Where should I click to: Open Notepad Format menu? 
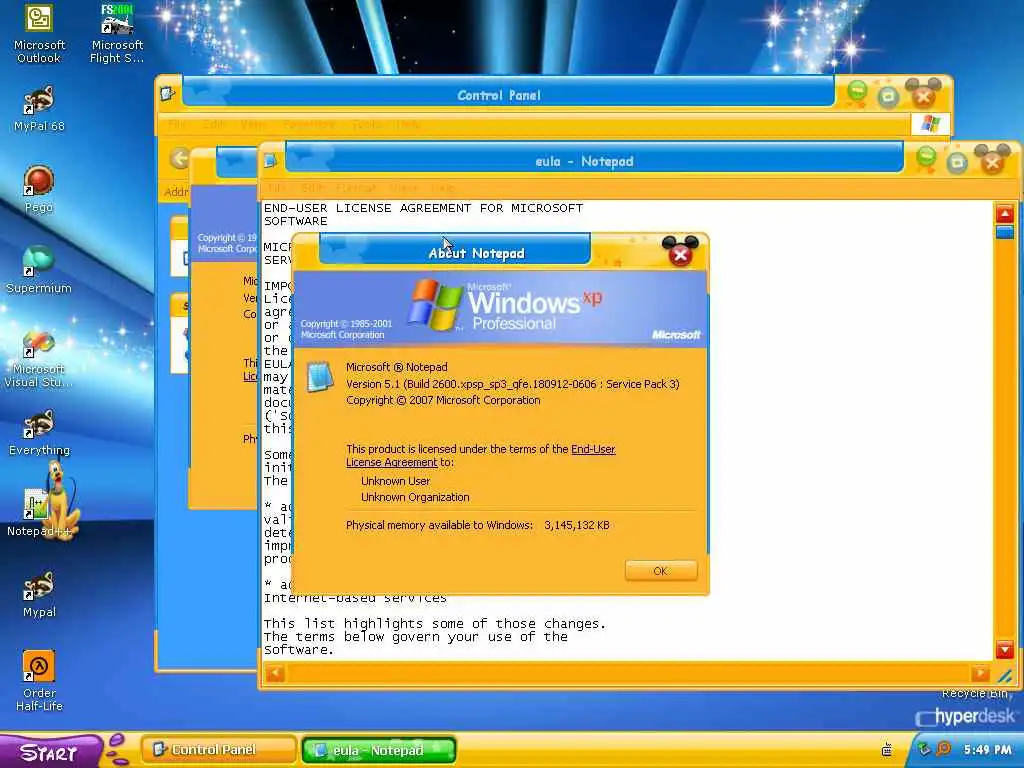356,188
